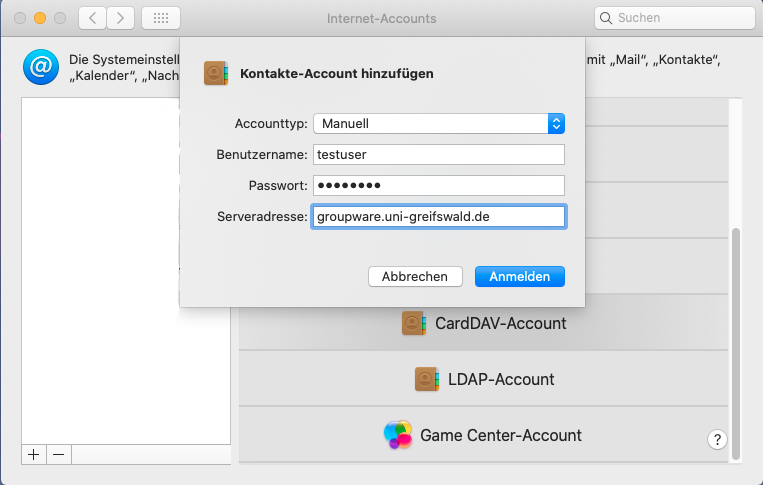Click into the Passwort field

point(439,185)
